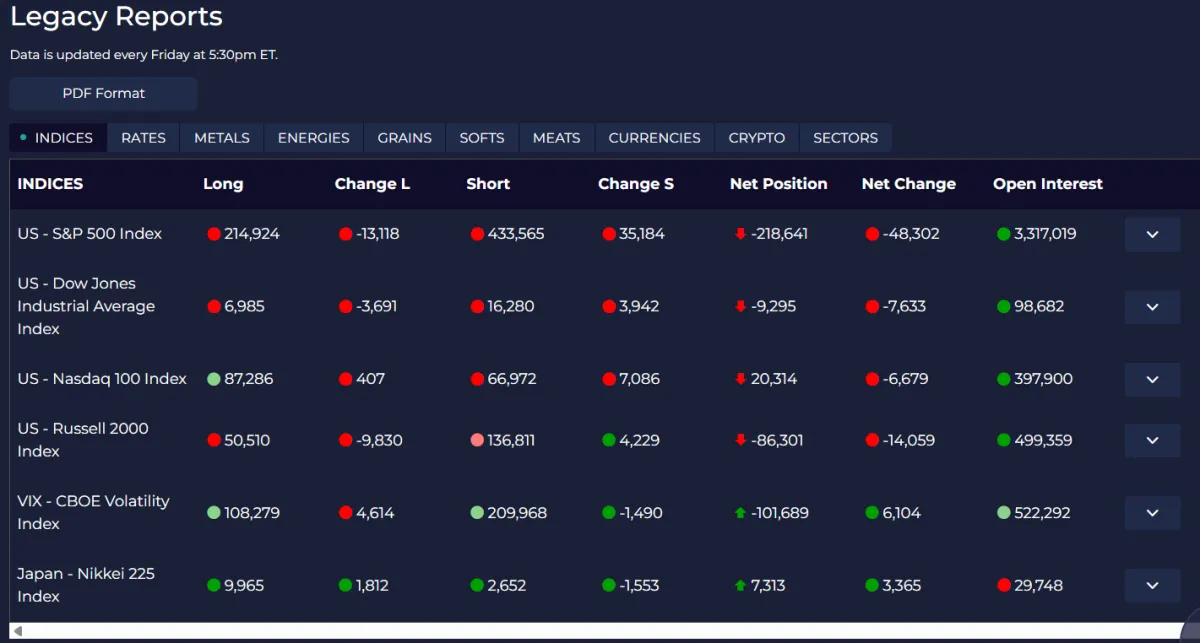
Task: Expand the US - Nasdaq 100 Index row
Action: pyautogui.click(x=1152, y=379)
